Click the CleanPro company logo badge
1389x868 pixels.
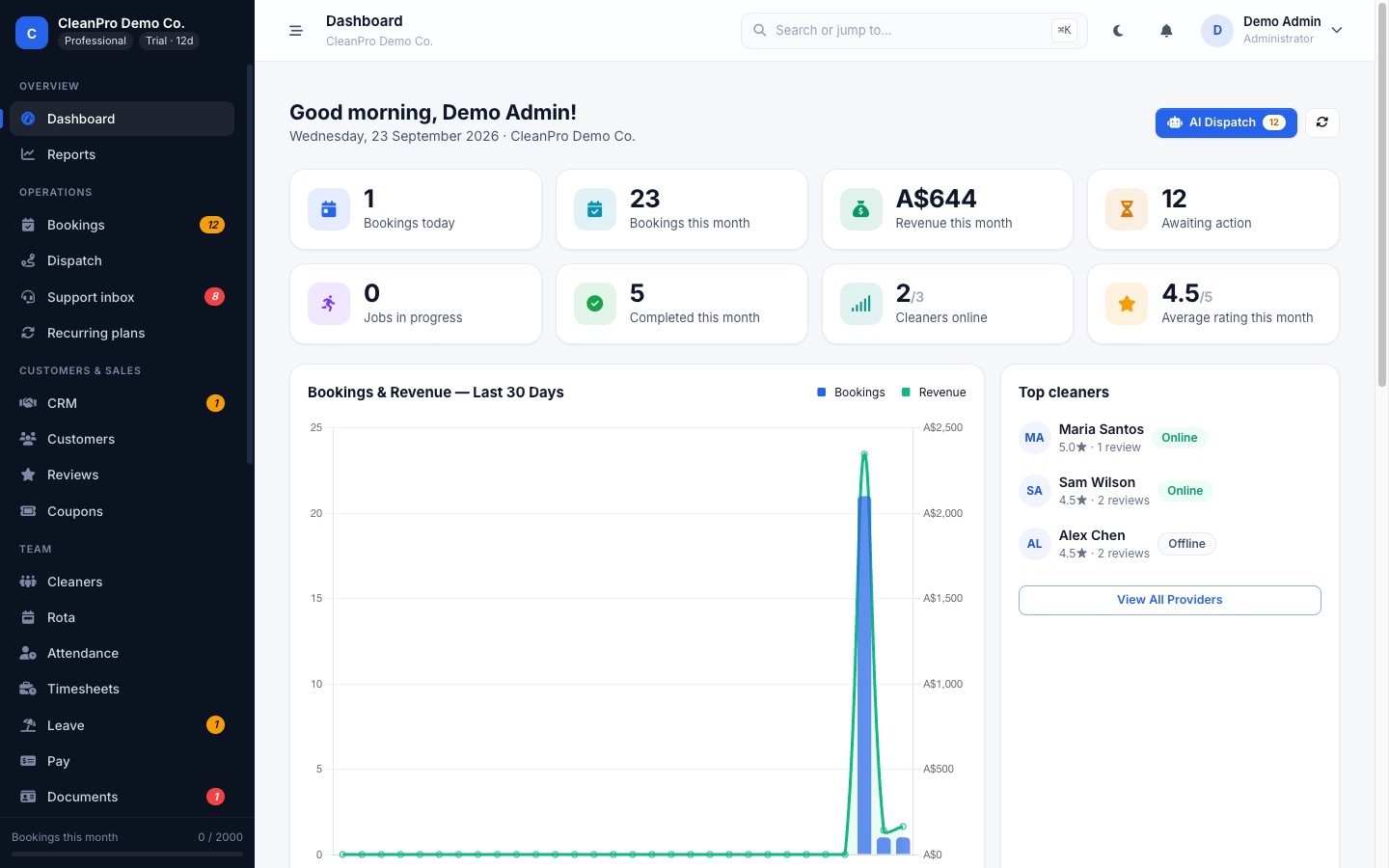click(x=32, y=33)
